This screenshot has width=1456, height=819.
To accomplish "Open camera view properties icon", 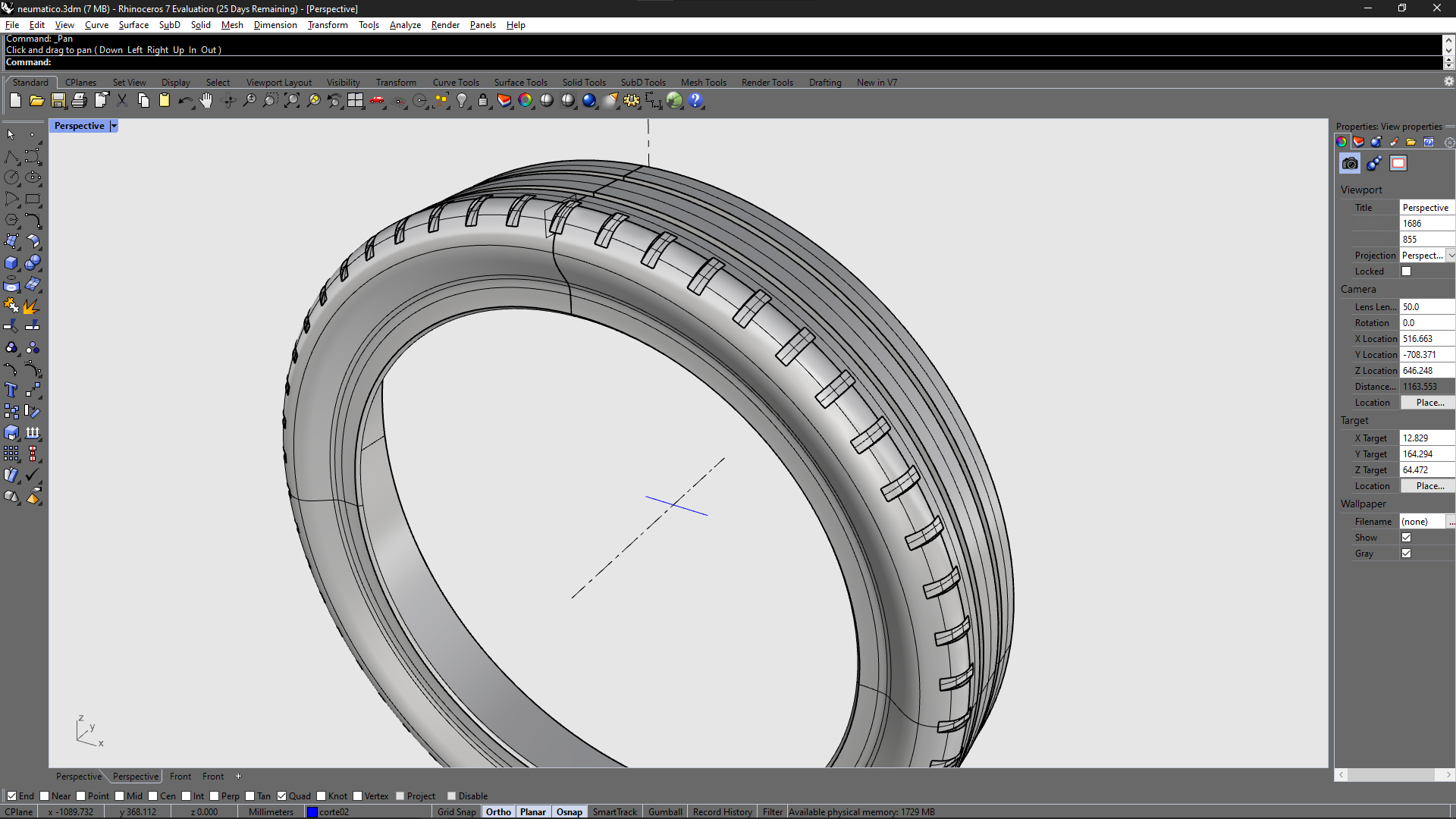I will 1350,163.
